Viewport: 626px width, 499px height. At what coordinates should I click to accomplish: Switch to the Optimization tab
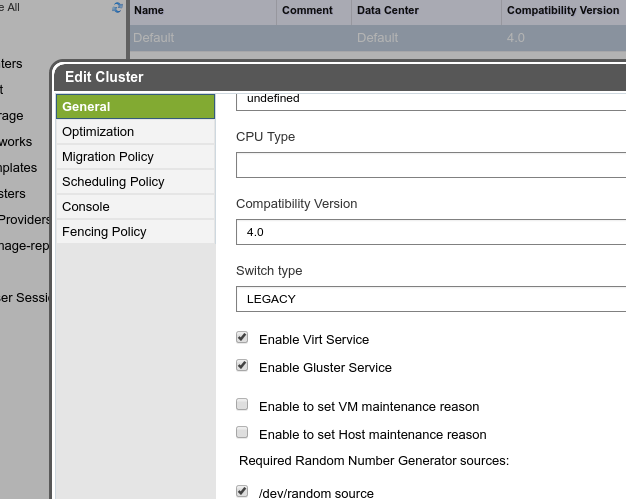coord(135,132)
